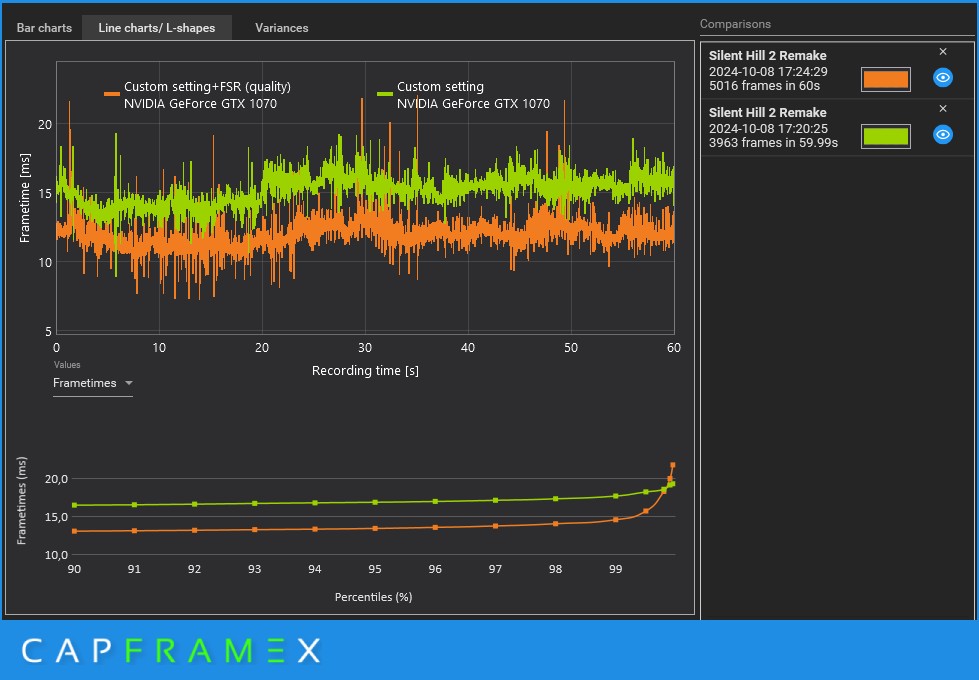The width and height of the screenshot is (979, 680).
Task: Click the green legend marker for Custom setting
Action: [385, 94]
